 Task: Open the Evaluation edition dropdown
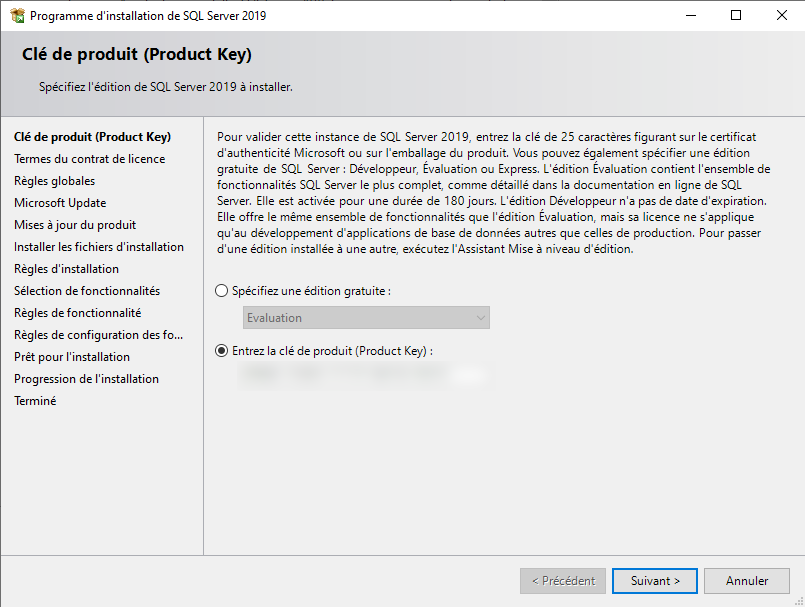pos(366,318)
